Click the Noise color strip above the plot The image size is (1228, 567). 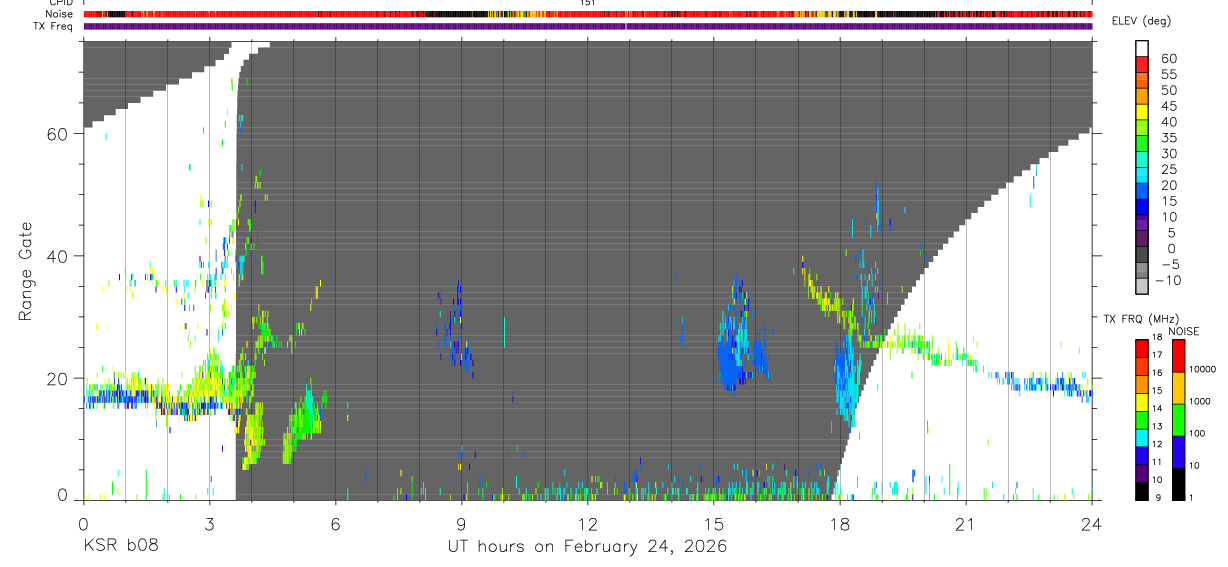tap(587, 15)
